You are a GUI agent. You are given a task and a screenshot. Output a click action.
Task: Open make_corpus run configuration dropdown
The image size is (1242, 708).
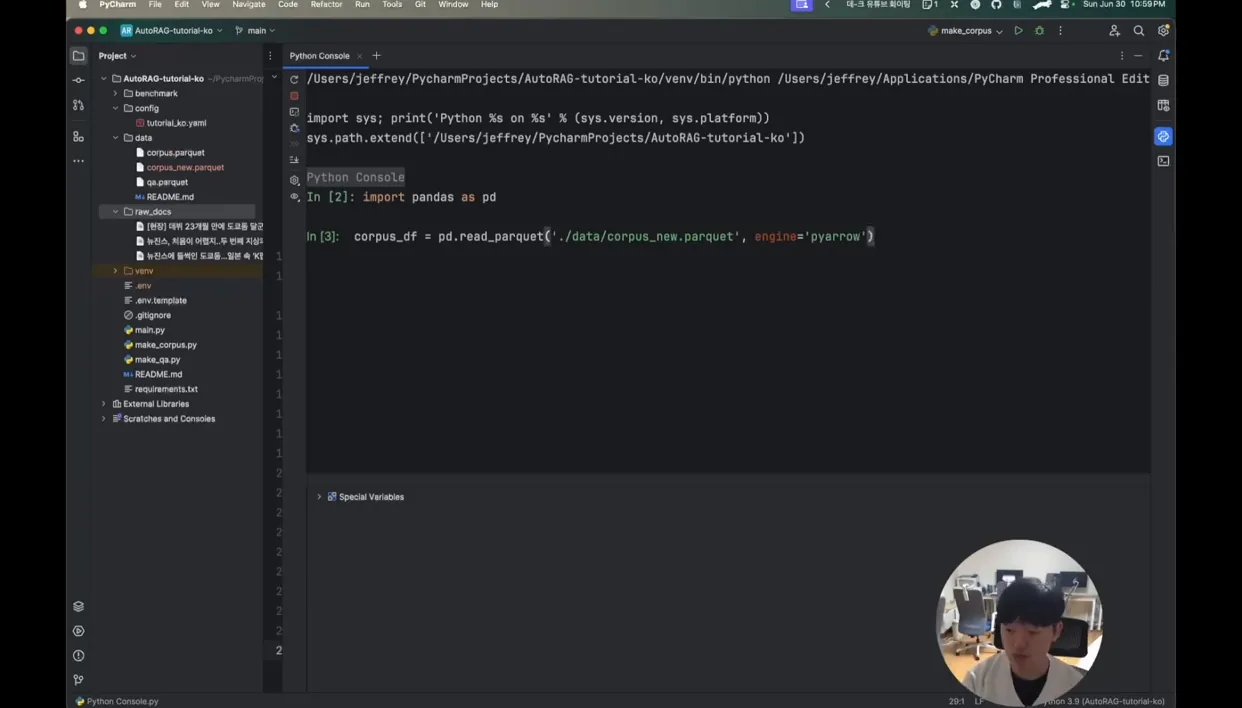click(x=966, y=31)
